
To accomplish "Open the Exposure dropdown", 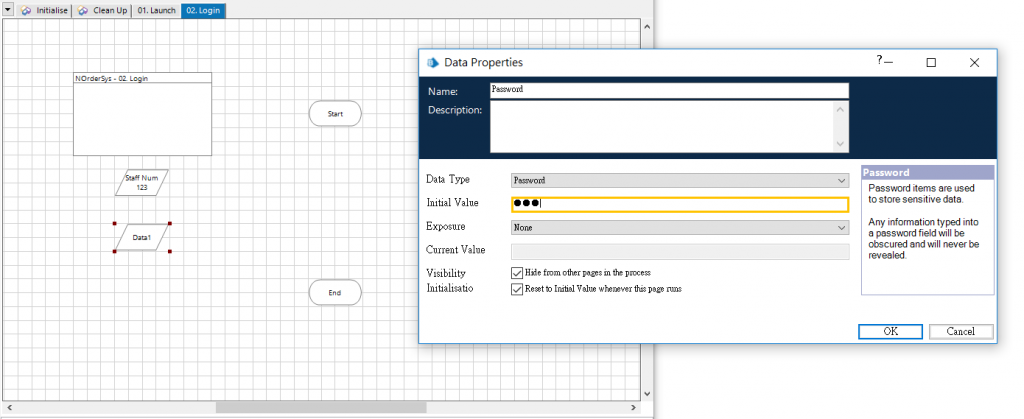I will tap(680, 228).
